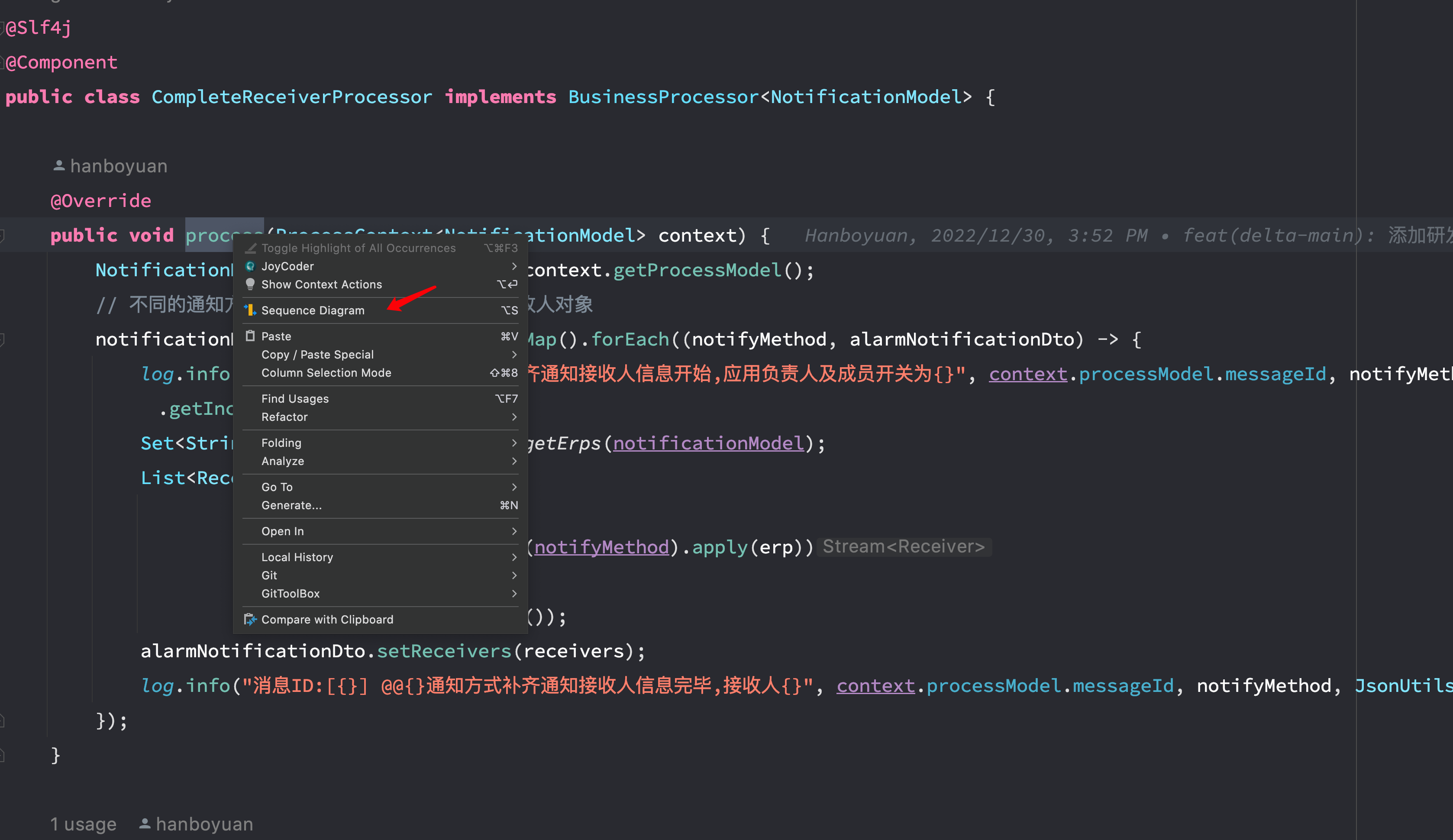The image size is (1453, 840).
Task: Open the Sequence Diagram menu entry
Action: 381,310
